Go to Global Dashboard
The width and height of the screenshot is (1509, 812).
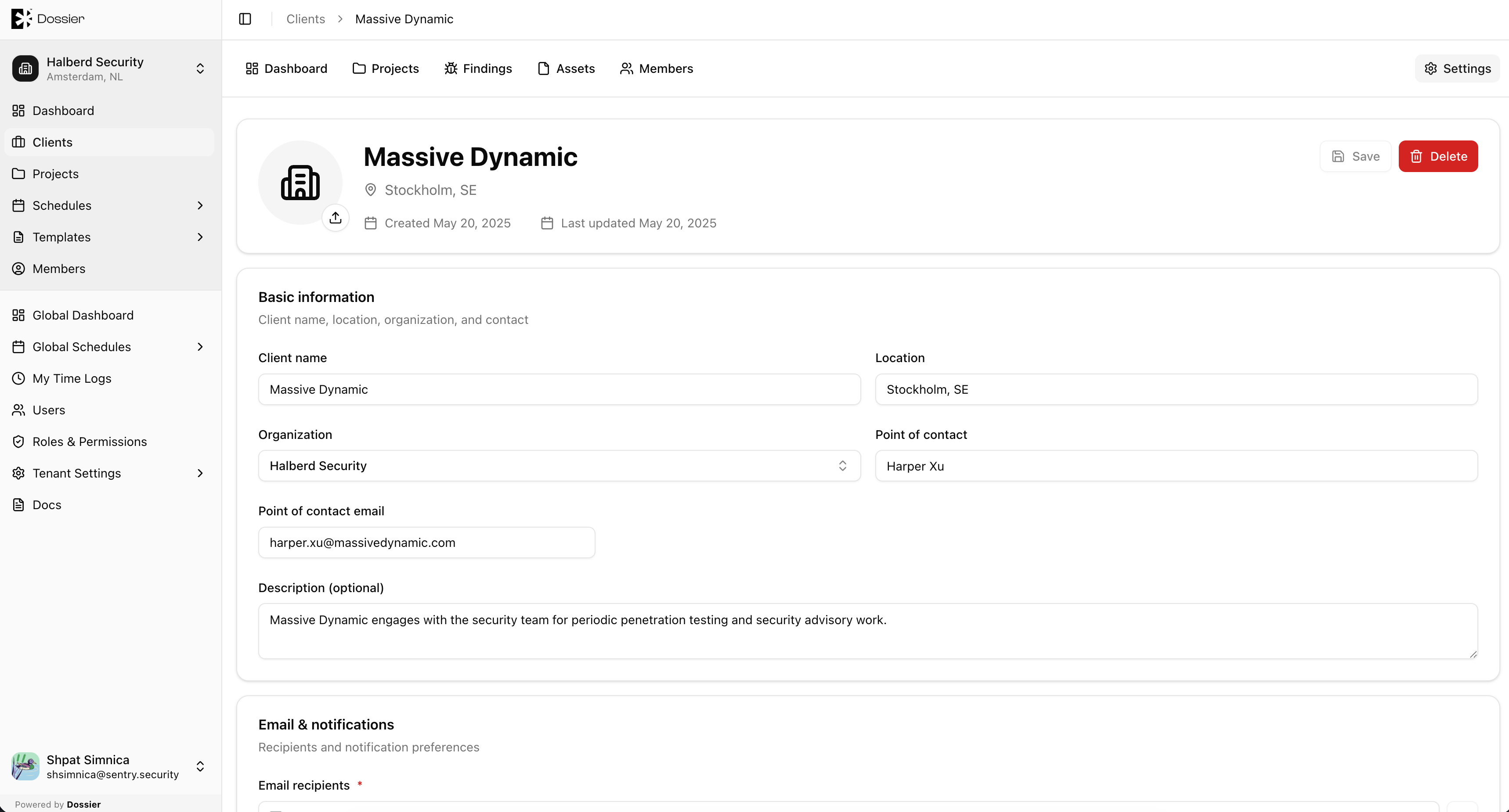[109, 315]
